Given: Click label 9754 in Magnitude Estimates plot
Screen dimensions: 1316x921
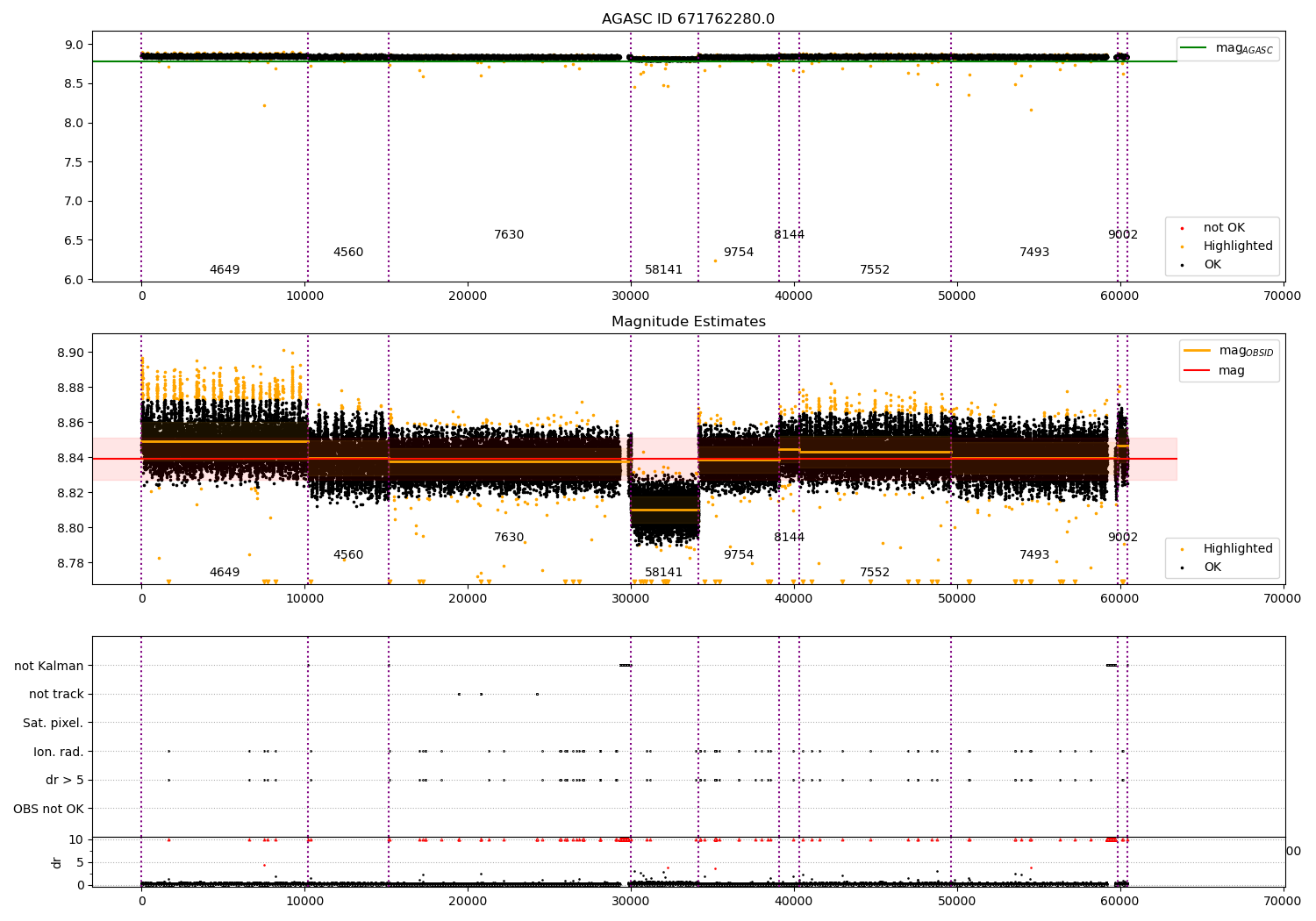Looking at the screenshot, I should pyautogui.click(x=739, y=555).
